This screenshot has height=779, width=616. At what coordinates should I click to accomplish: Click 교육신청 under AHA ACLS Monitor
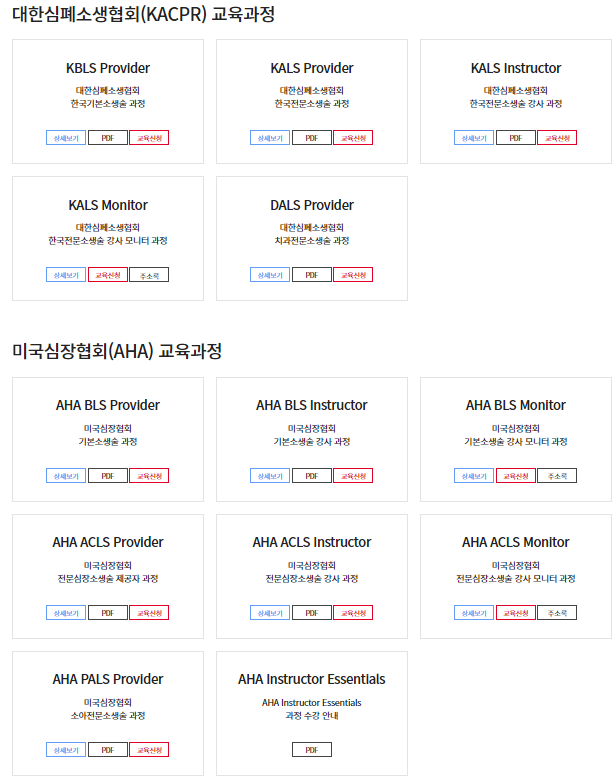tap(516, 613)
